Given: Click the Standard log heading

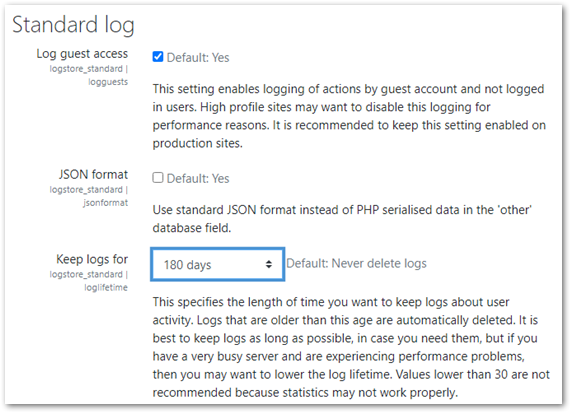Looking at the screenshot, I should (73, 25).
